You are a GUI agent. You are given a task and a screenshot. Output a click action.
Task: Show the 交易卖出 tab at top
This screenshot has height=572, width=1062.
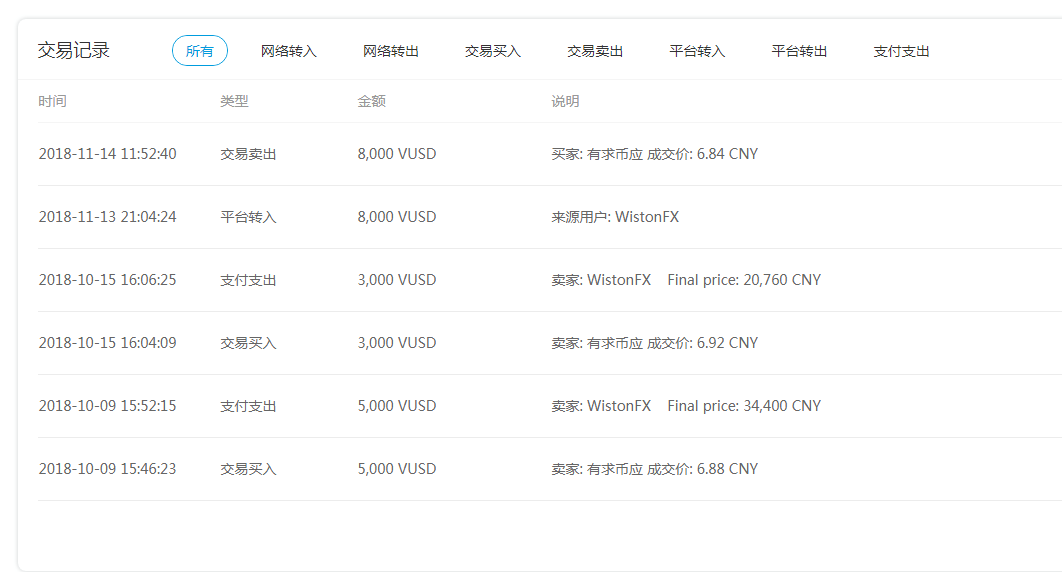coord(595,51)
